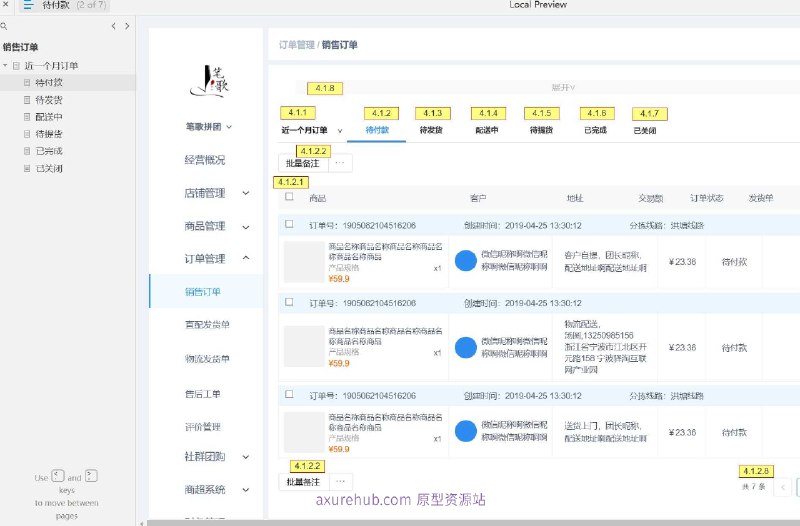
Task: Go to previous page with left arrow
Action: click(x=113, y=26)
